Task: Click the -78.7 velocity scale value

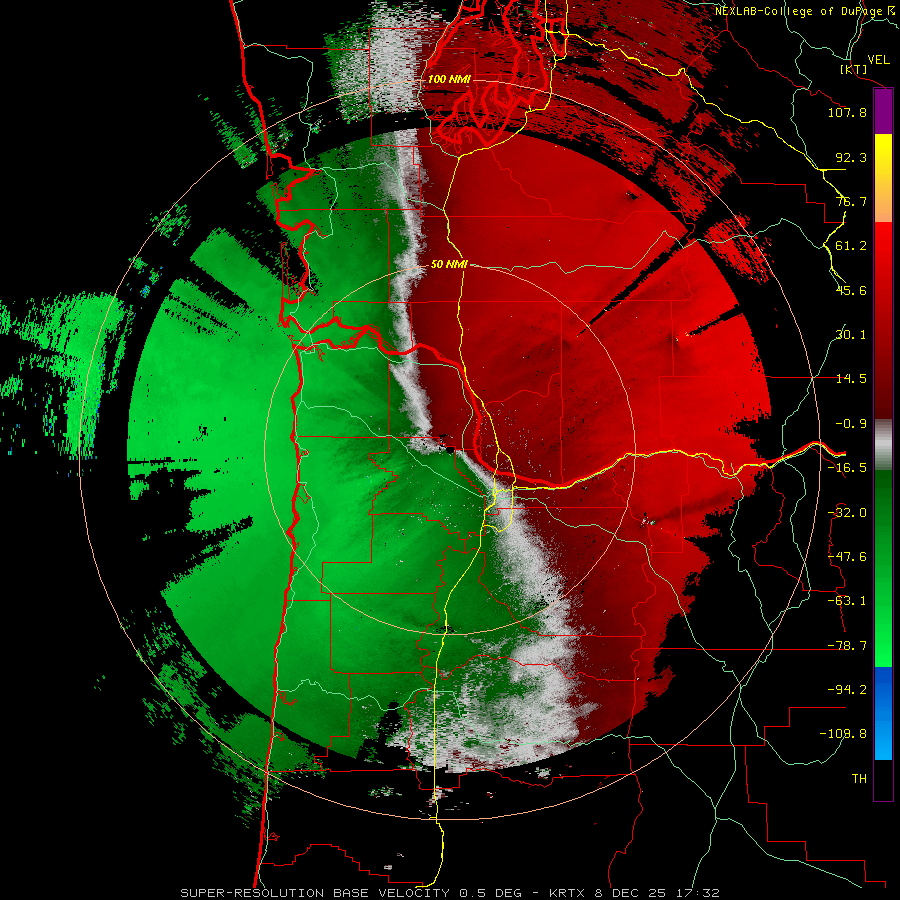Action: pos(847,646)
